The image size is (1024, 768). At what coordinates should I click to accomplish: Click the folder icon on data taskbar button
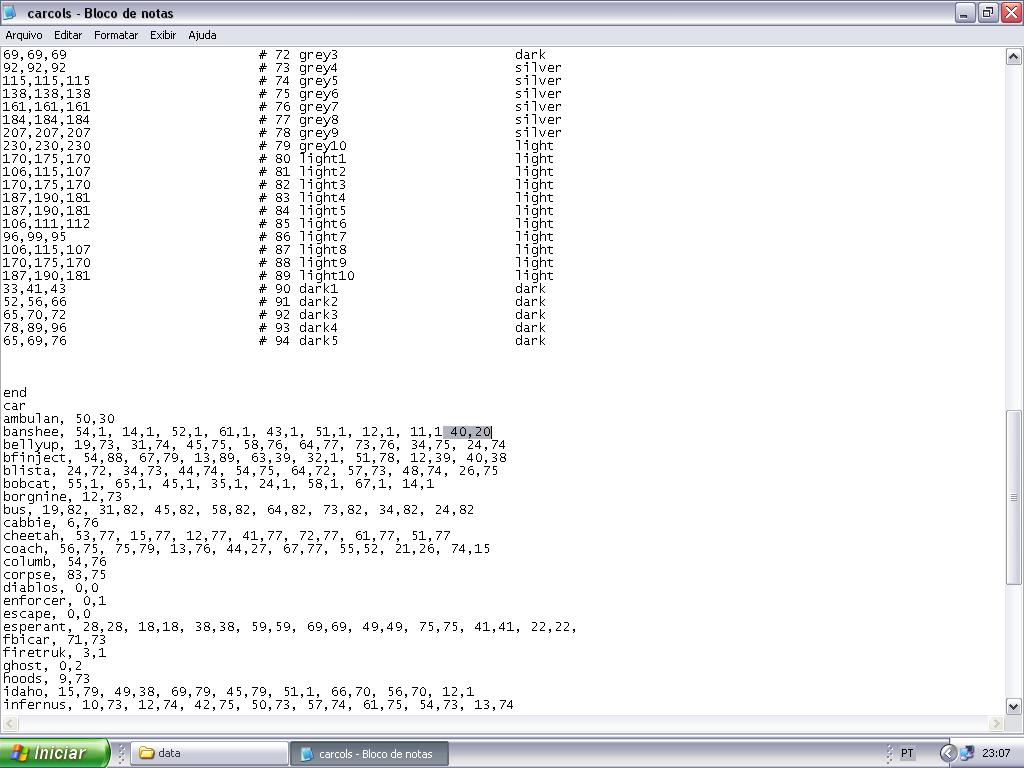pos(146,753)
